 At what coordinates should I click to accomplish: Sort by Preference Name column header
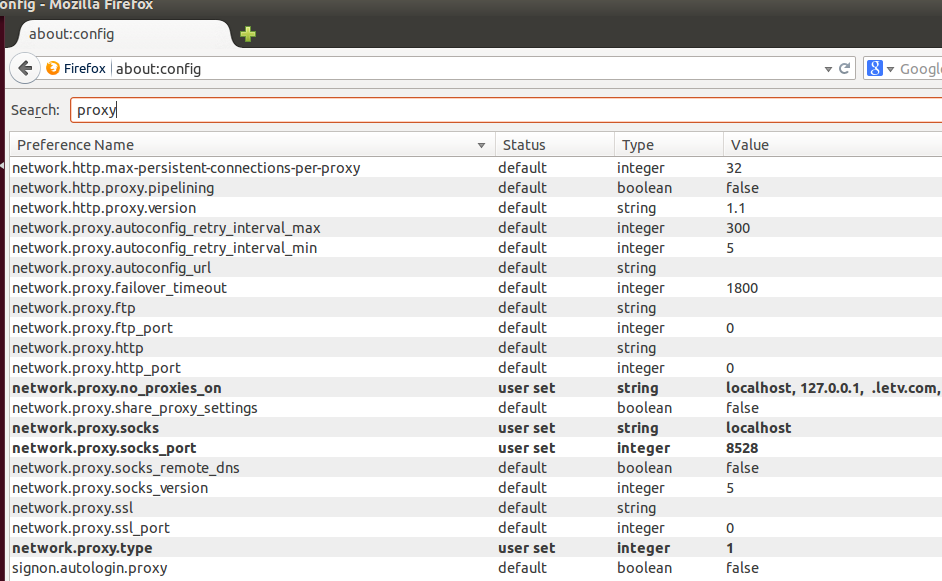pos(252,145)
